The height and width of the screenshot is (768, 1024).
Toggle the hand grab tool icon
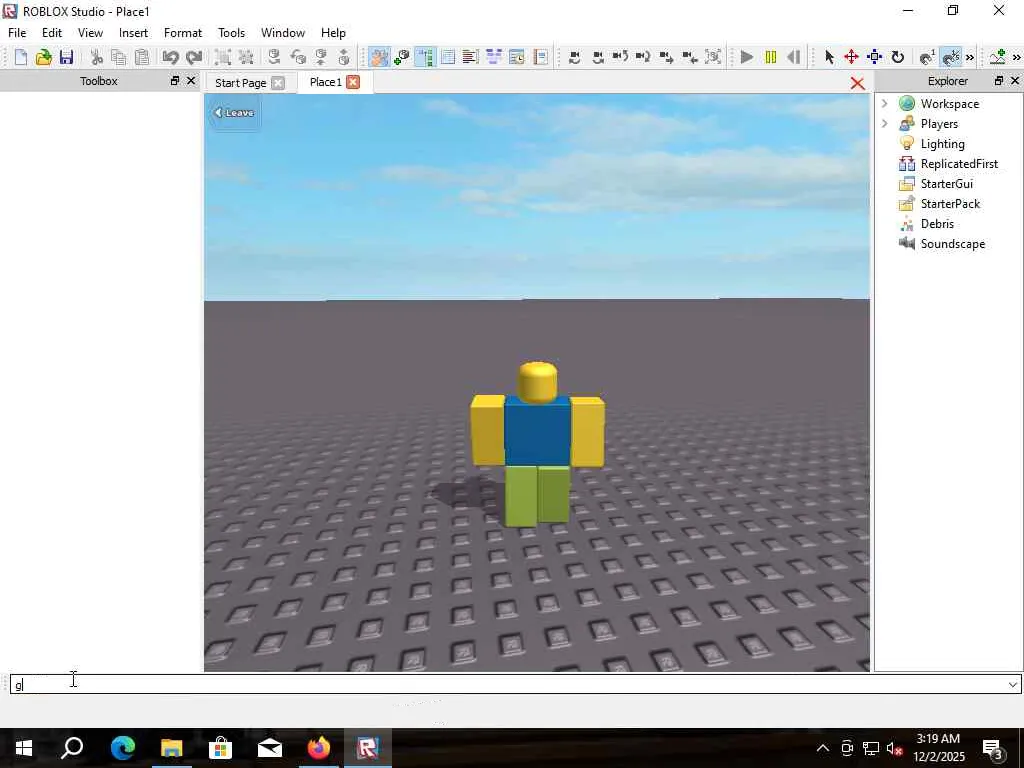(x=378, y=57)
